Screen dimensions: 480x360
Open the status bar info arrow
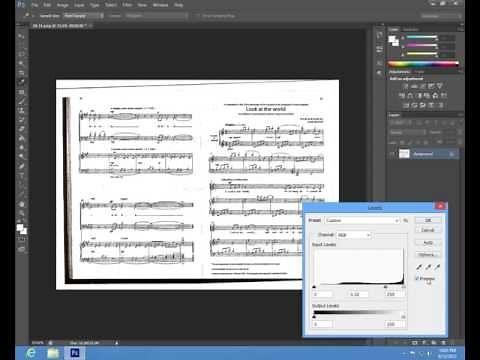(x=117, y=343)
